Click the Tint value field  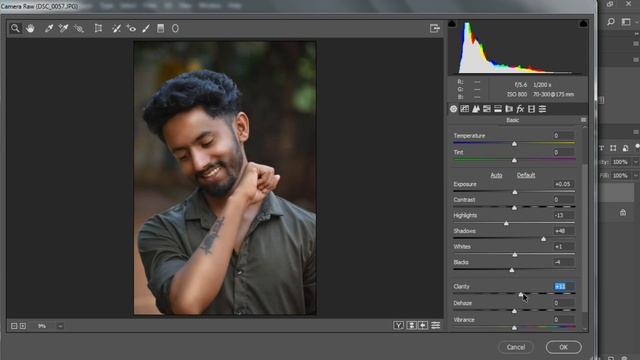(x=563, y=152)
